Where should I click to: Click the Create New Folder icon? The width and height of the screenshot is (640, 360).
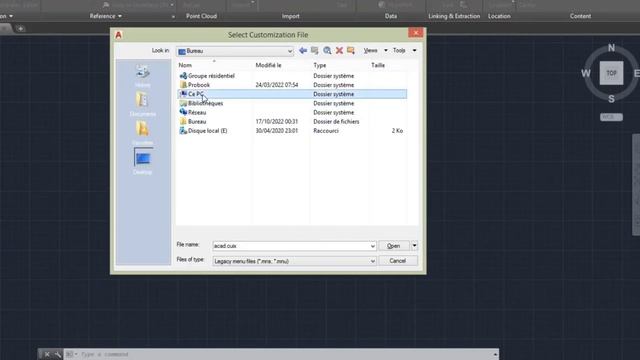(x=351, y=50)
